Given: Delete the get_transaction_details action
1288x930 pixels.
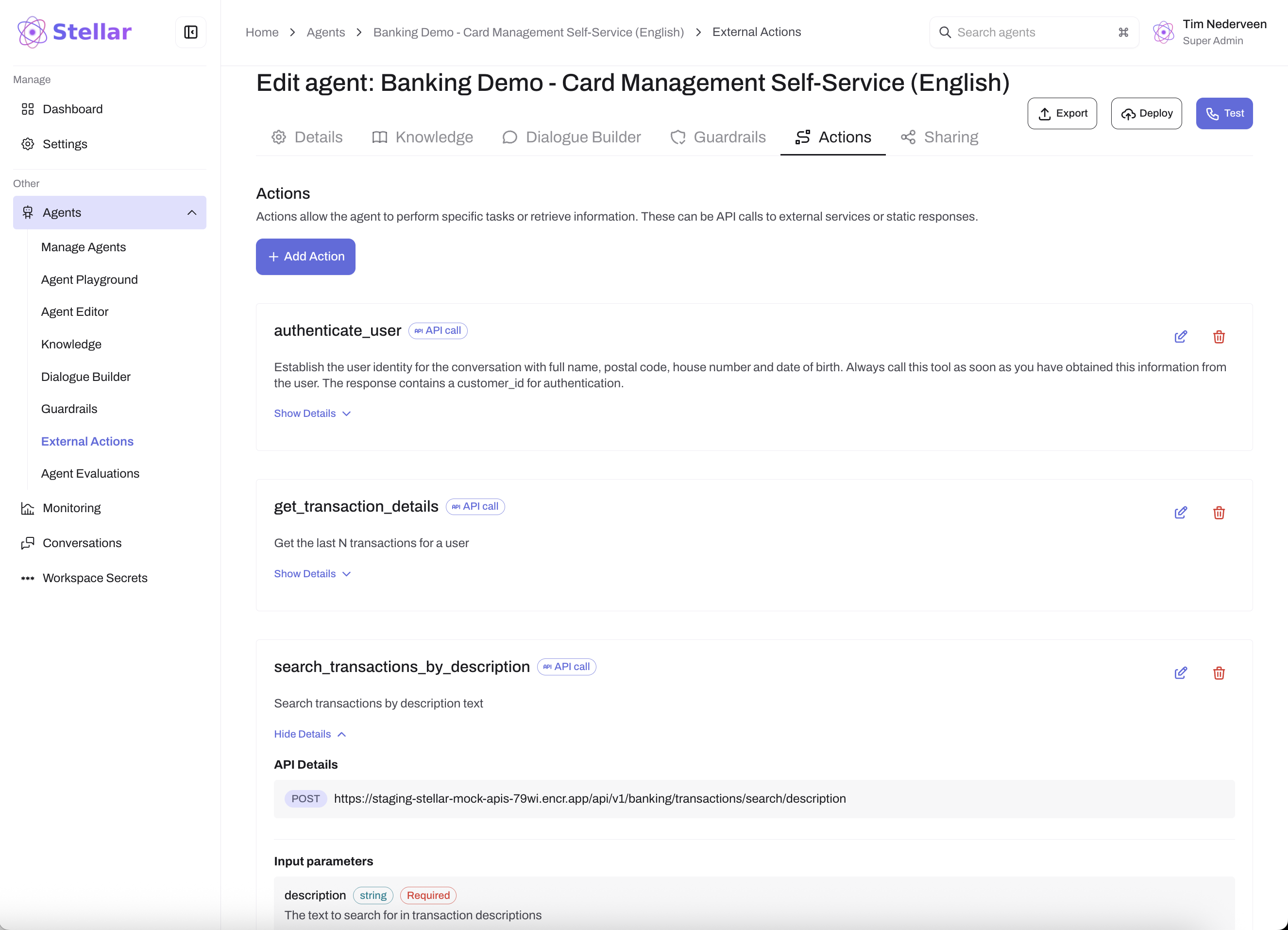Looking at the screenshot, I should pos(1219,513).
